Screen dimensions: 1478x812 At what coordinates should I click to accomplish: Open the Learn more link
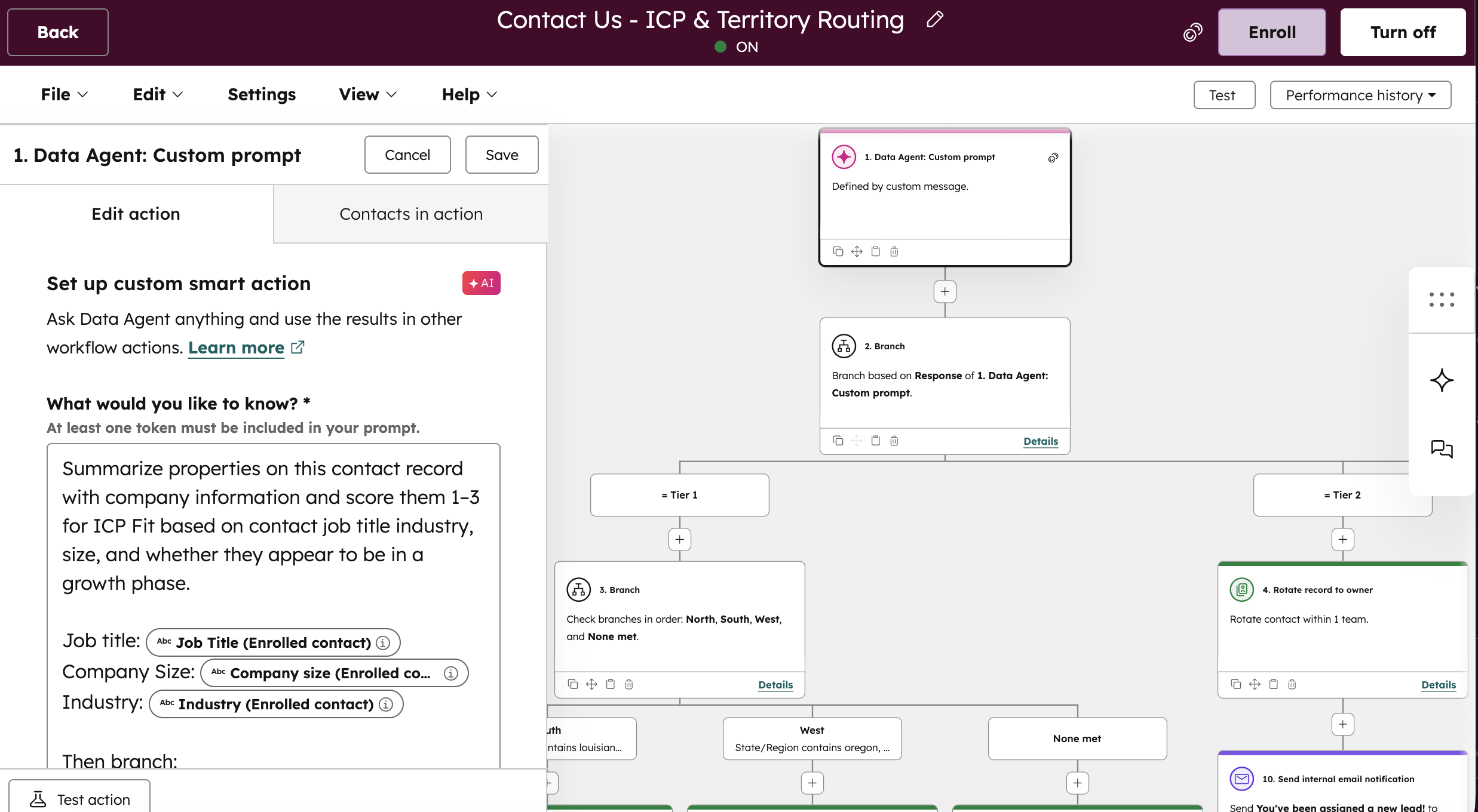point(237,347)
